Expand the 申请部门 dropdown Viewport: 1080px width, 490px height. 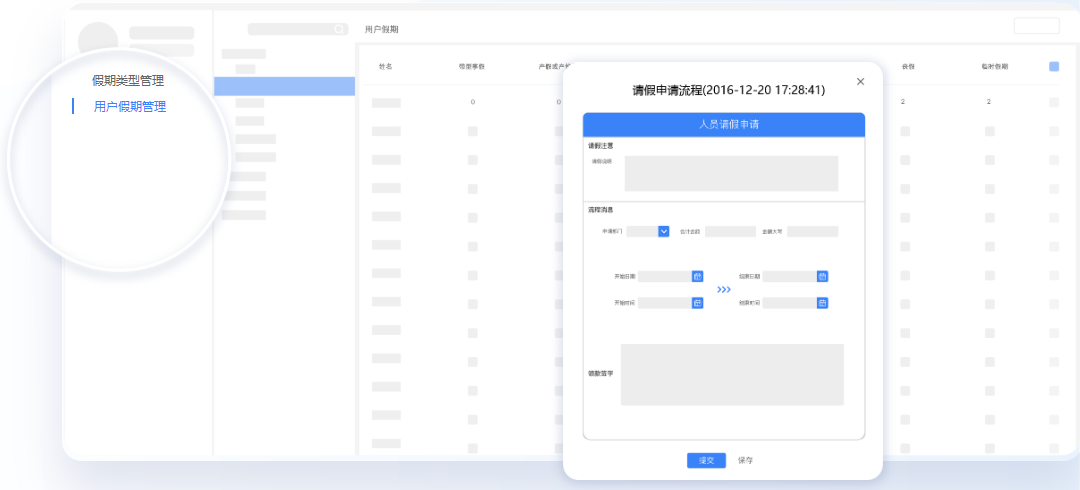click(663, 231)
